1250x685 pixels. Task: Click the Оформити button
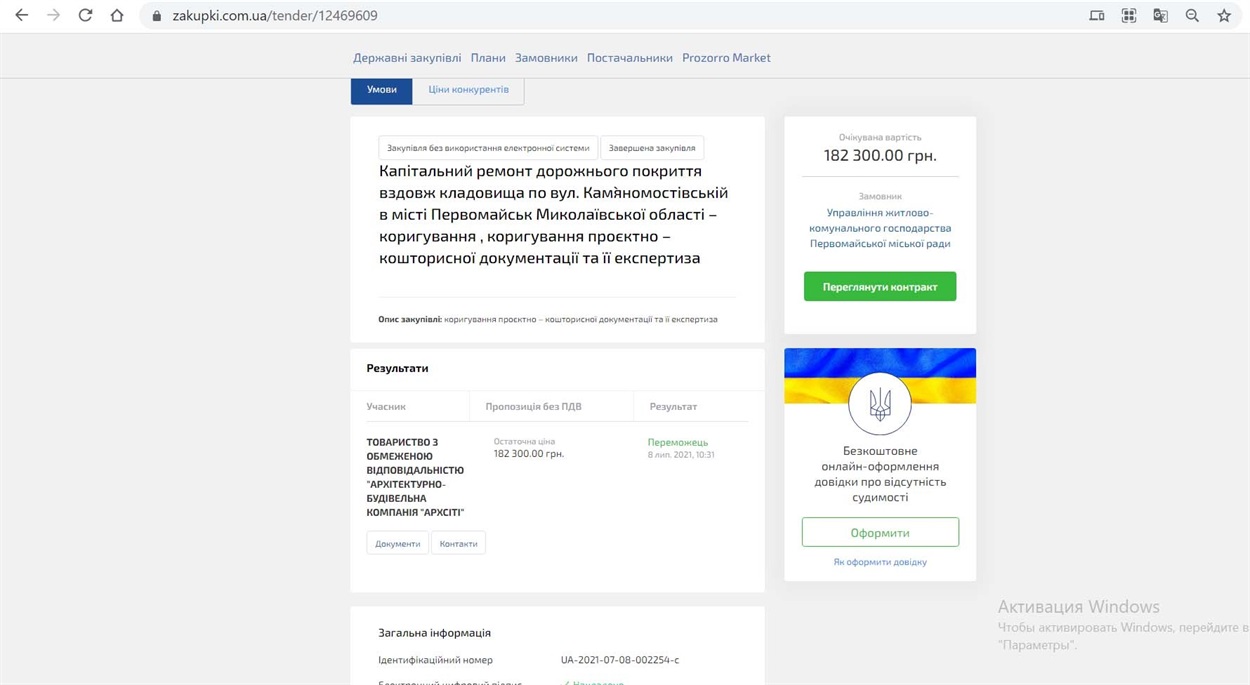[x=880, y=533]
